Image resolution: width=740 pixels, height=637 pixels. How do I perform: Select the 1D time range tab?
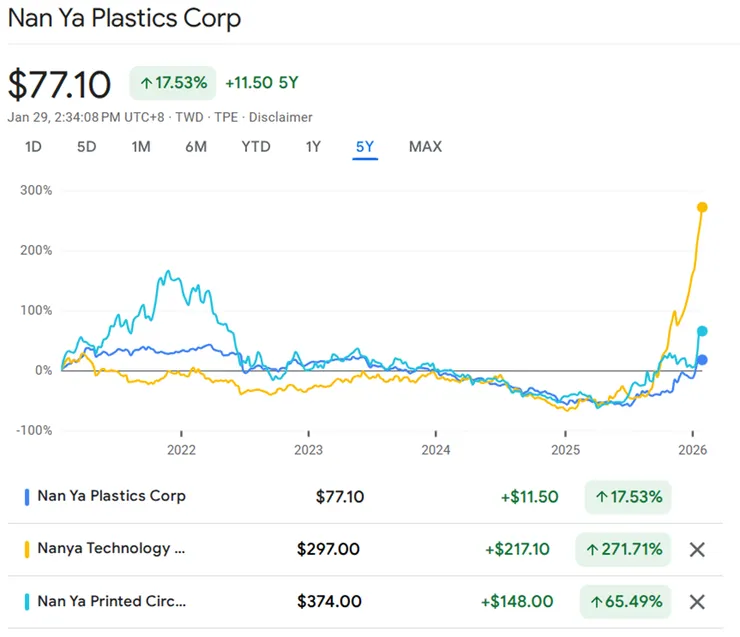pyautogui.click(x=33, y=147)
